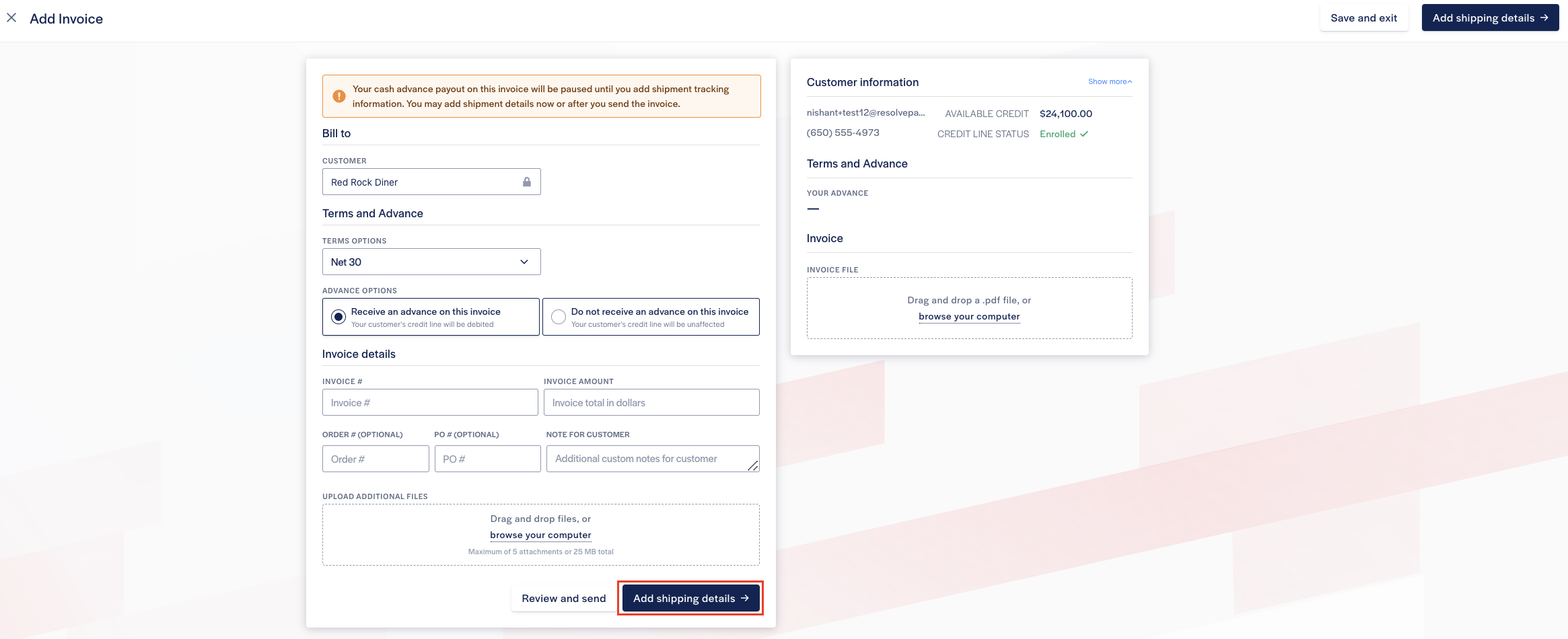Browse your computer for invoice PDF file
Screen dimensions: 1568x639
click(969, 316)
